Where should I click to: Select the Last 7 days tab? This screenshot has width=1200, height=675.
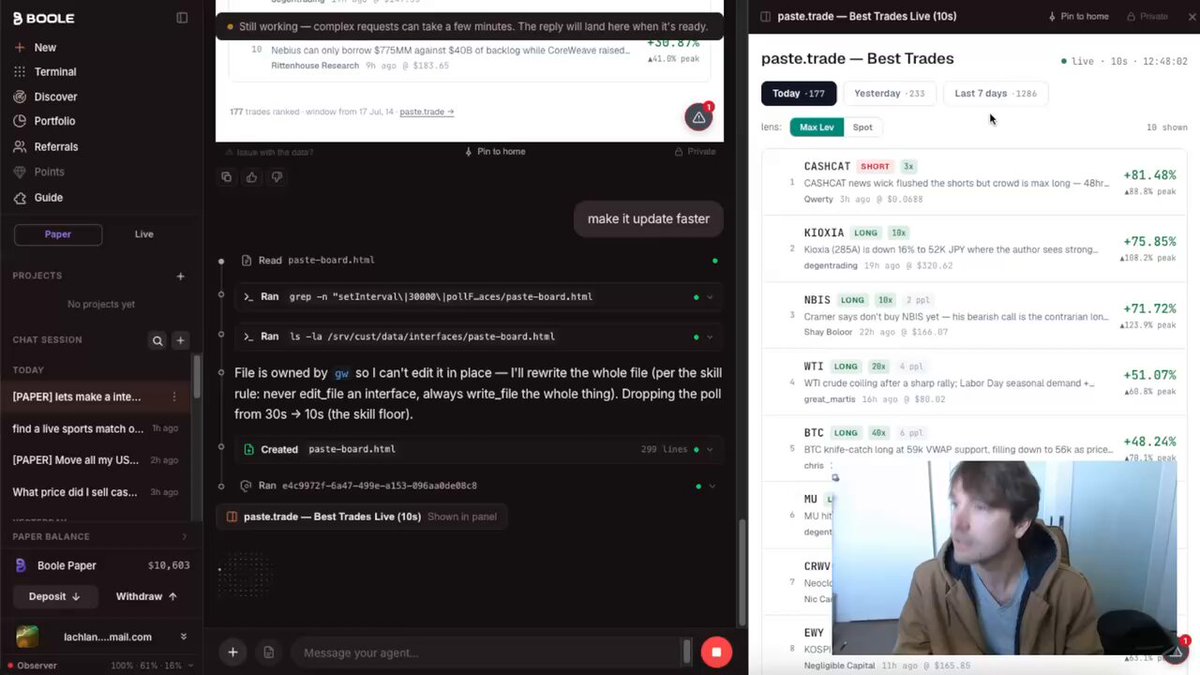point(995,93)
